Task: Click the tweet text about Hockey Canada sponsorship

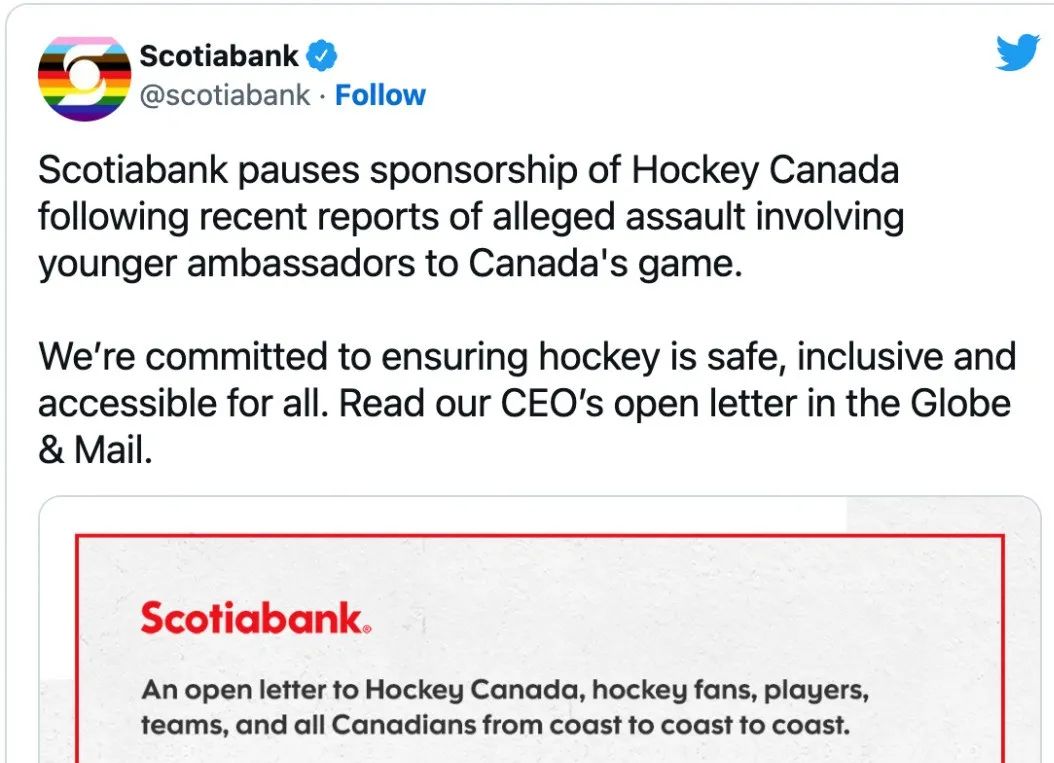Action: [471, 216]
